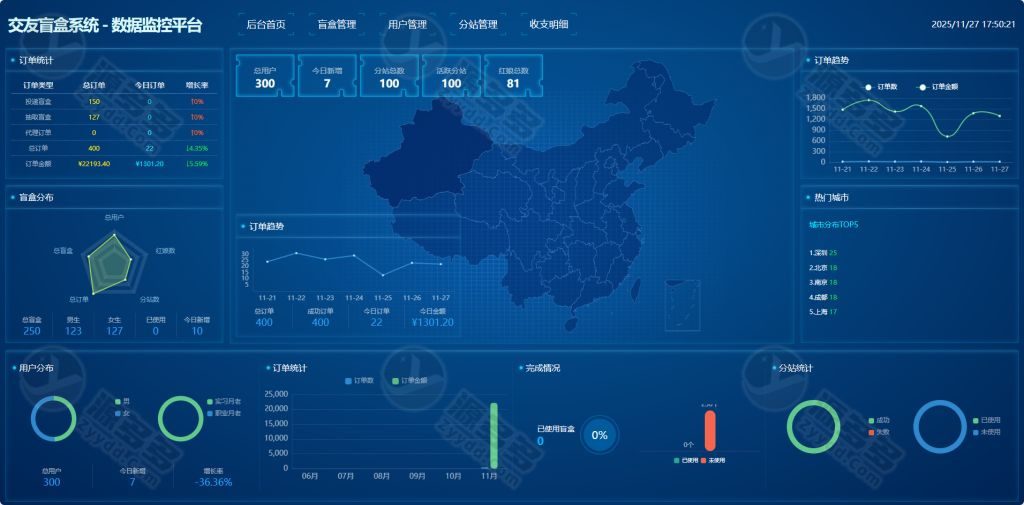Image resolution: width=1024 pixels, height=505 pixels.
Task: Select the 红娘总数 81 stat card
Action: tap(513, 77)
